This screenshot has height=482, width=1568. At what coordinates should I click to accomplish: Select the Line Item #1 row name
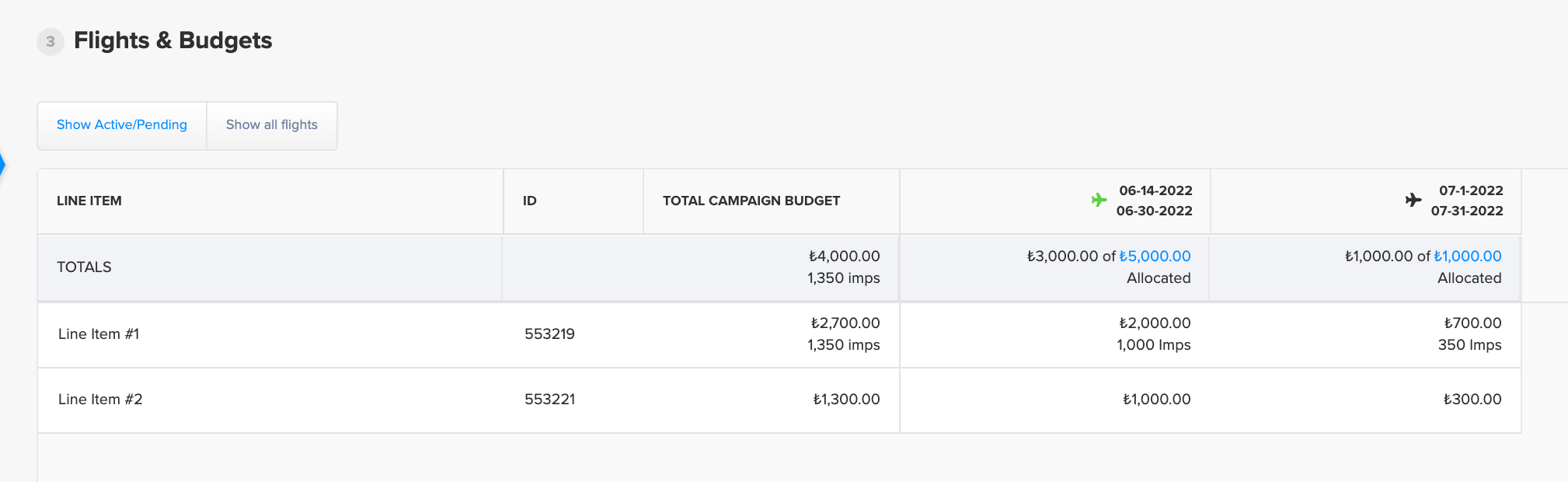pyautogui.click(x=99, y=334)
